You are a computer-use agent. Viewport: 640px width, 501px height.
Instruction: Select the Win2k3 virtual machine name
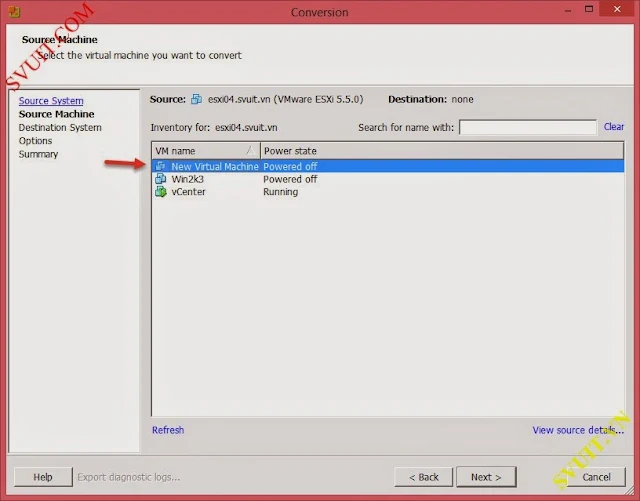point(187,179)
